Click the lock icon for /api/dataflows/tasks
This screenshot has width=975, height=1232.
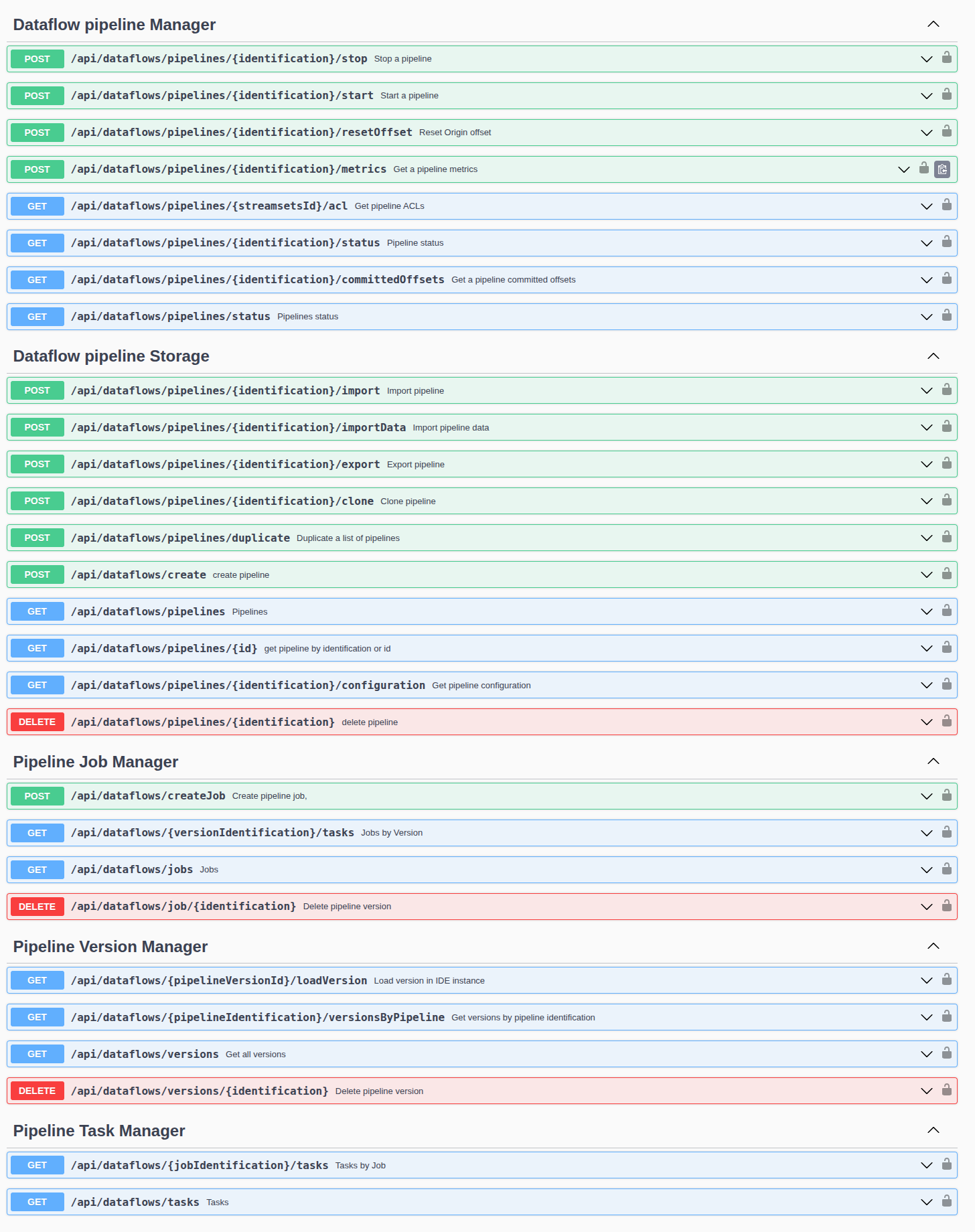946,1201
